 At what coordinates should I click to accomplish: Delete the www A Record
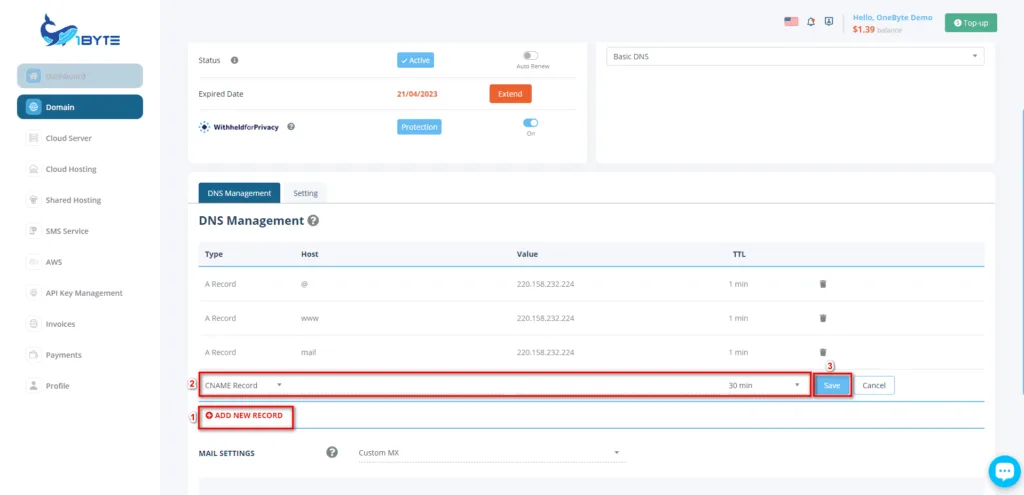[x=823, y=318]
